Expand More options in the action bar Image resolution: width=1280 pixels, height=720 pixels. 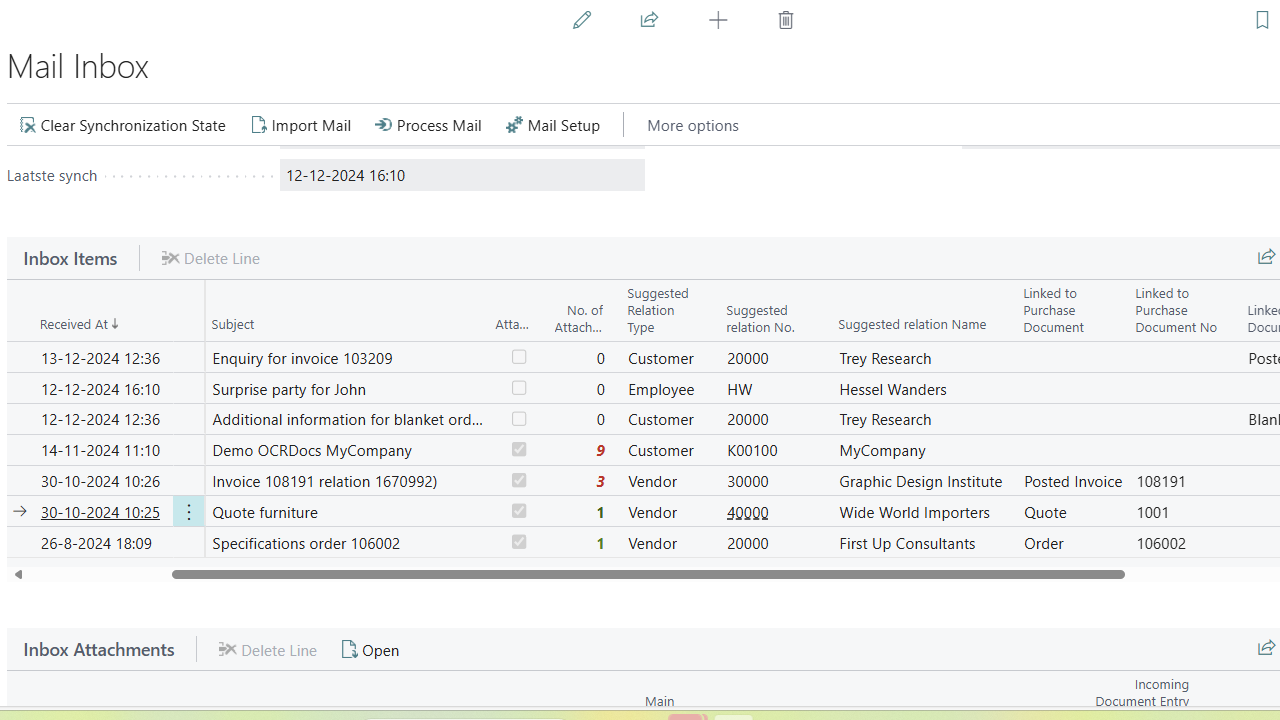693,125
